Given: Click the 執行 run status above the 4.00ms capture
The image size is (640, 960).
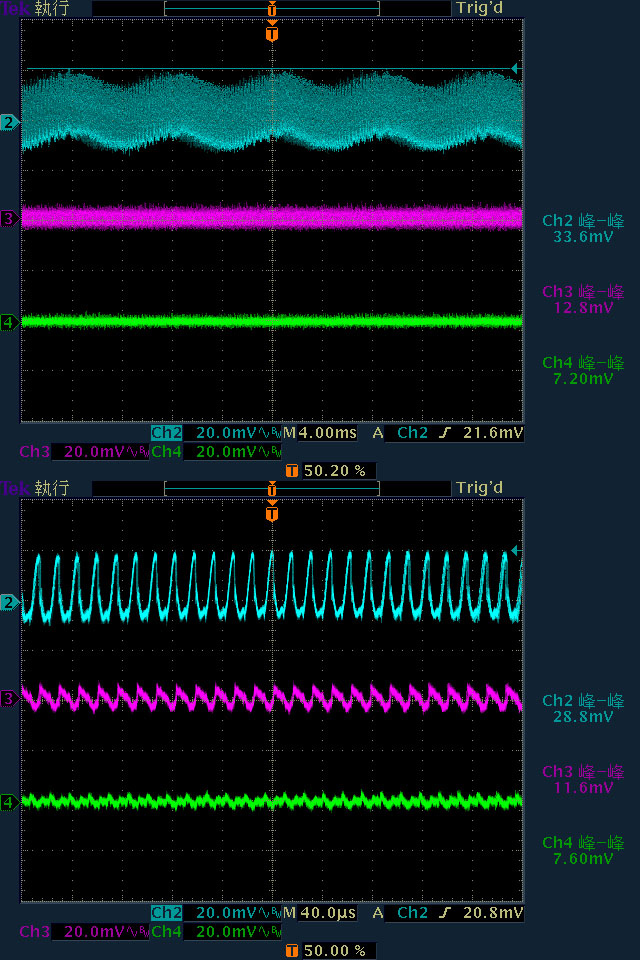Looking at the screenshot, I should click(52, 9).
